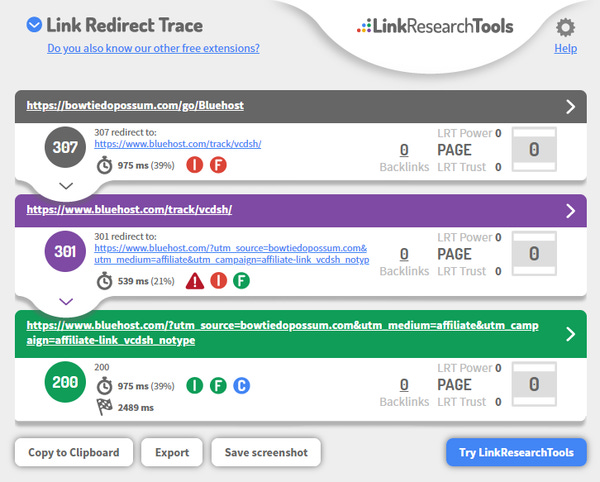Click the Try LinkResearchTools button
Viewport: 600px width, 482px height.
(x=516, y=452)
